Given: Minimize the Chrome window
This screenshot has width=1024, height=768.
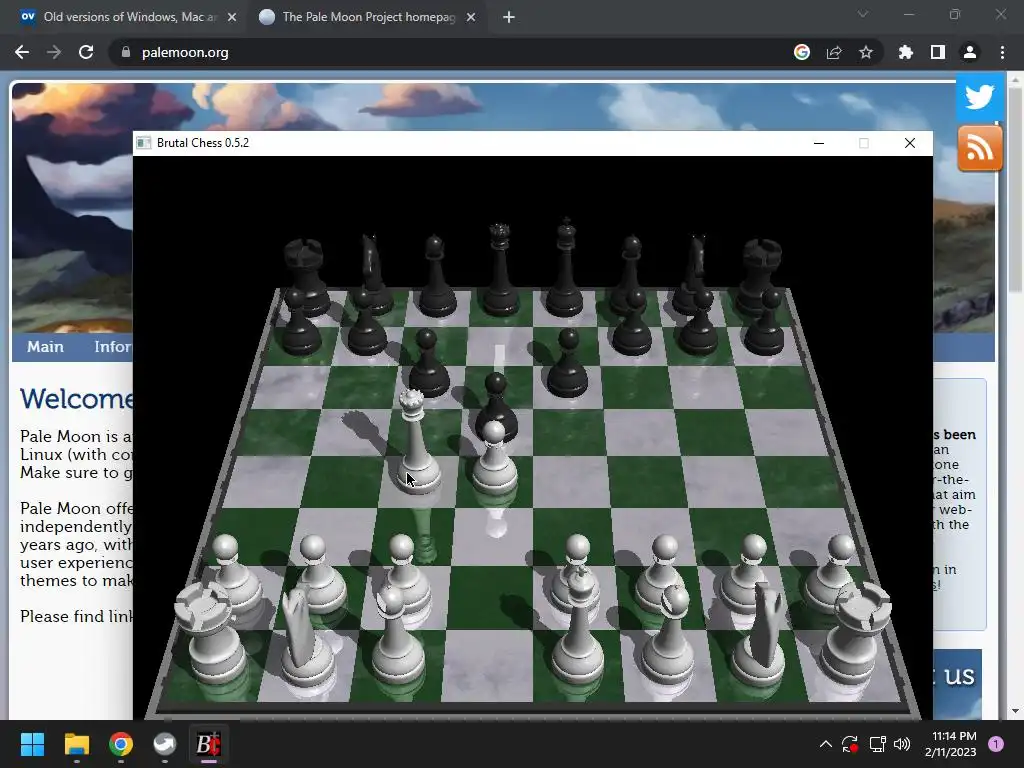Looking at the screenshot, I should click(x=908, y=14).
